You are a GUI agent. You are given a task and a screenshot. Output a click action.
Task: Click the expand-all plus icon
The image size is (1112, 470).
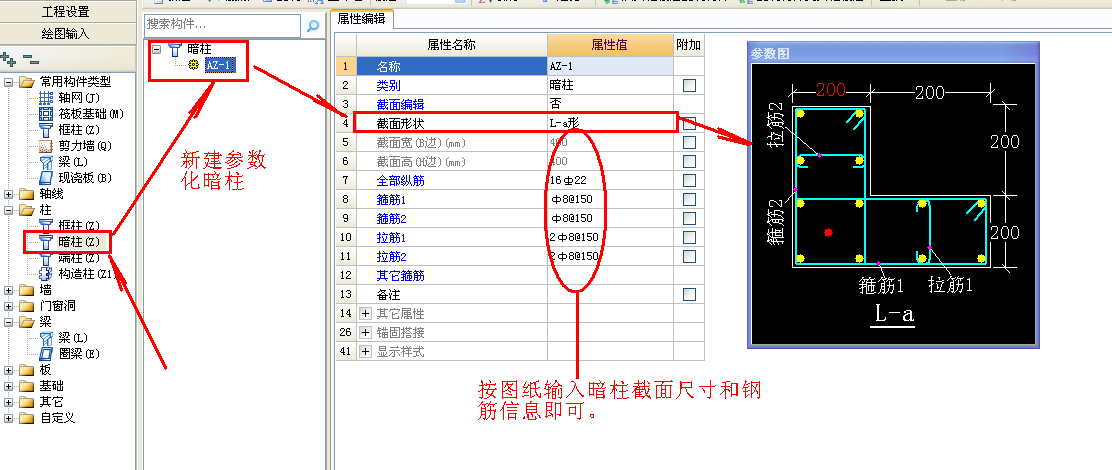pyautogui.click(x=9, y=58)
